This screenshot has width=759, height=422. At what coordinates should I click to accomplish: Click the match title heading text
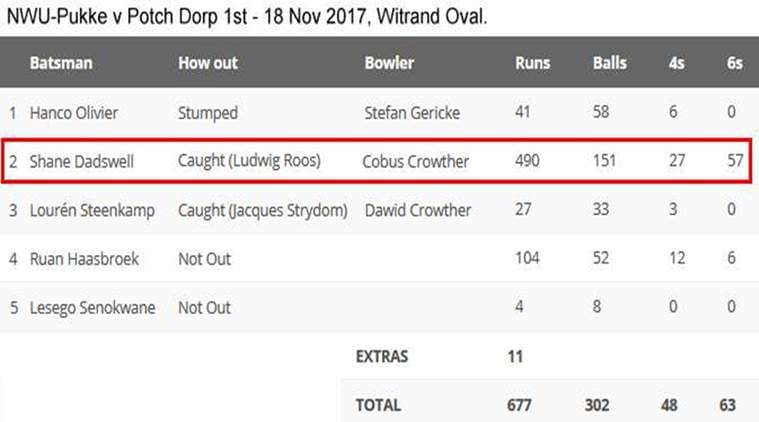[x=247, y=17]
